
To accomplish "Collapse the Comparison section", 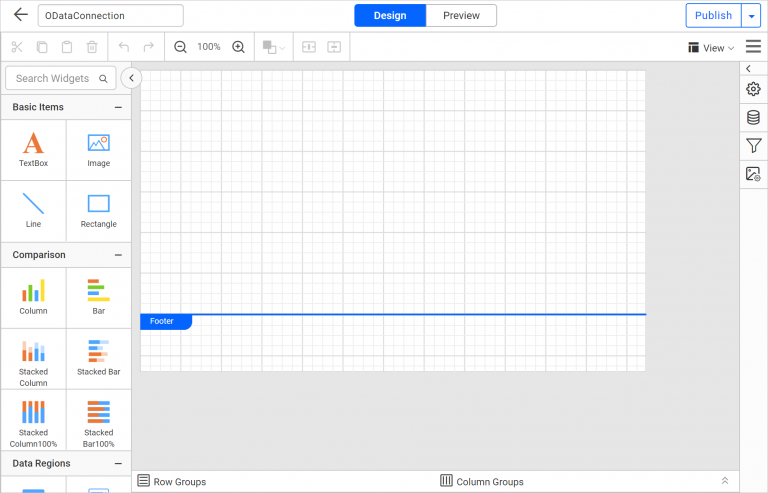I will click(x=118, y=255).
